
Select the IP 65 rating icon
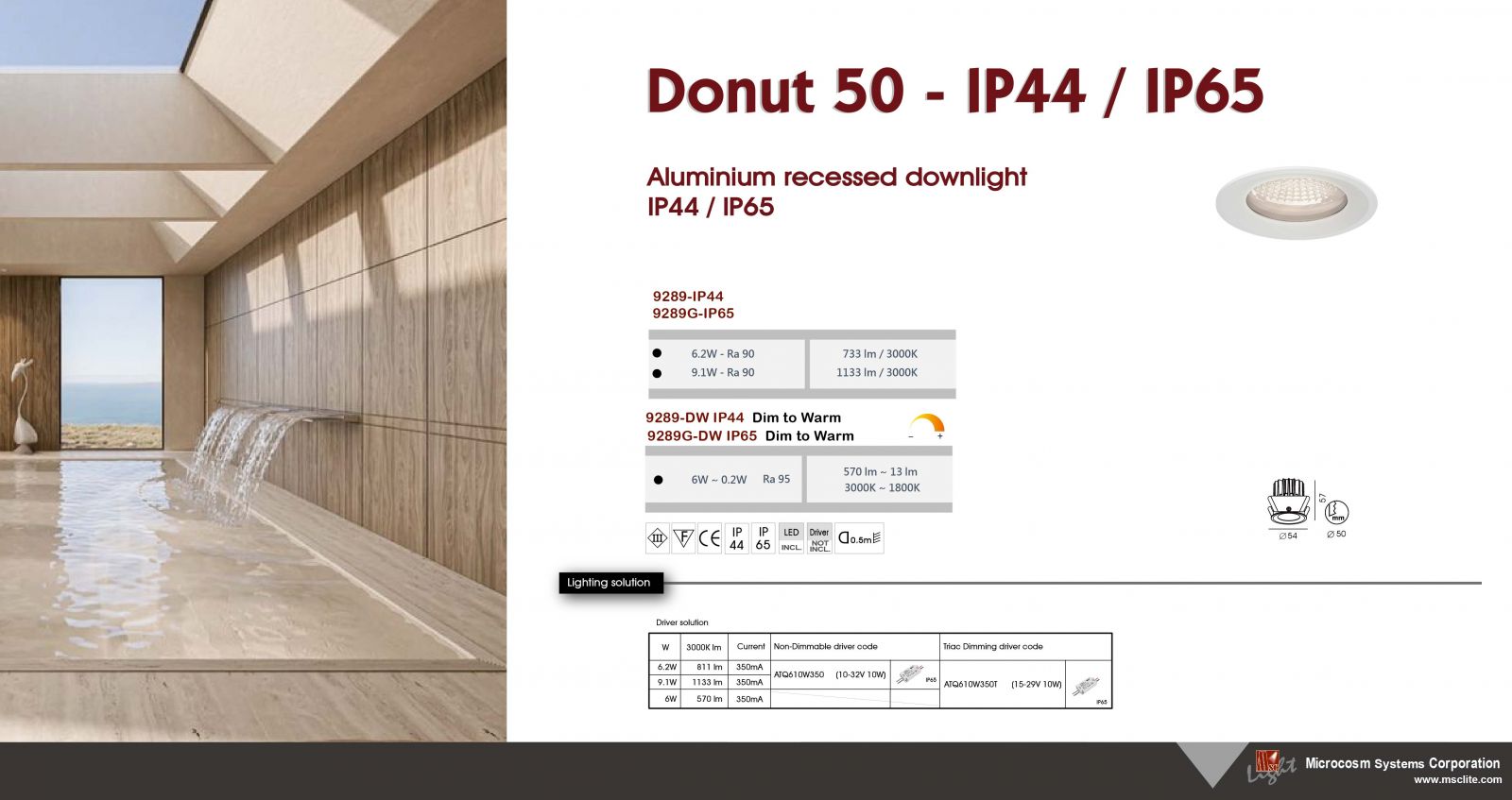764,538
